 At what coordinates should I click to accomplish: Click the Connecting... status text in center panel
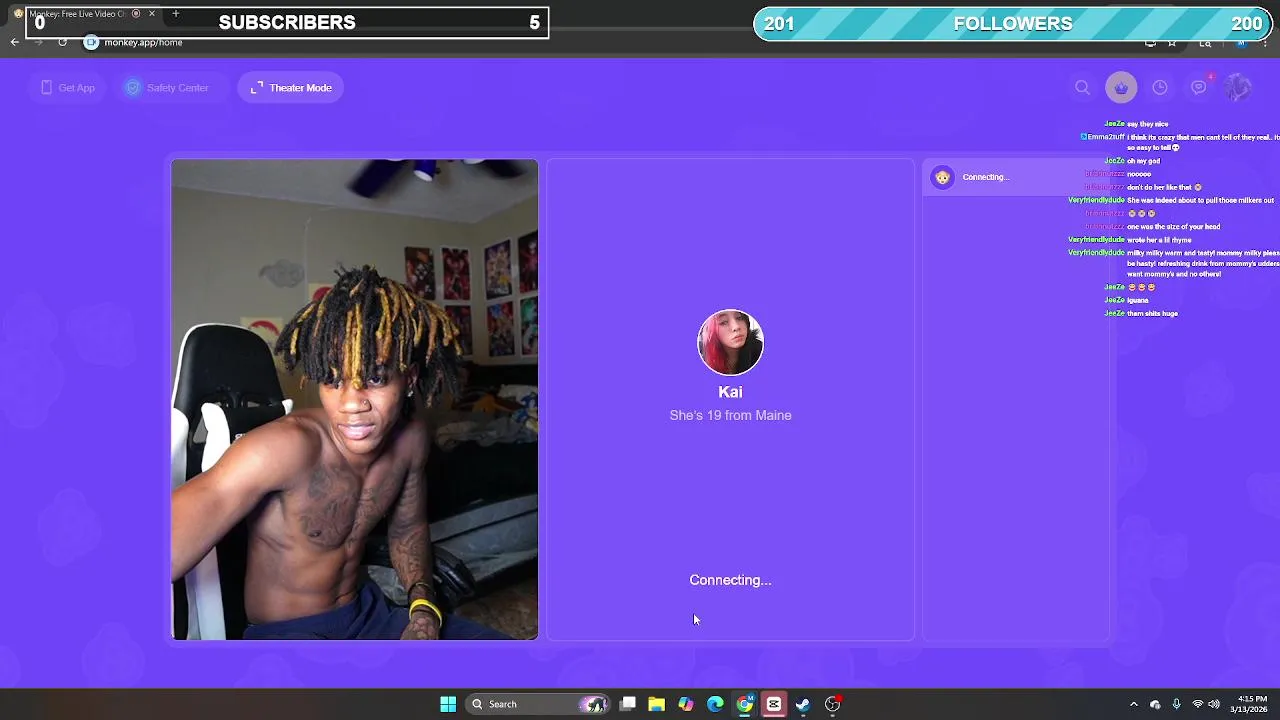(730, 580)
